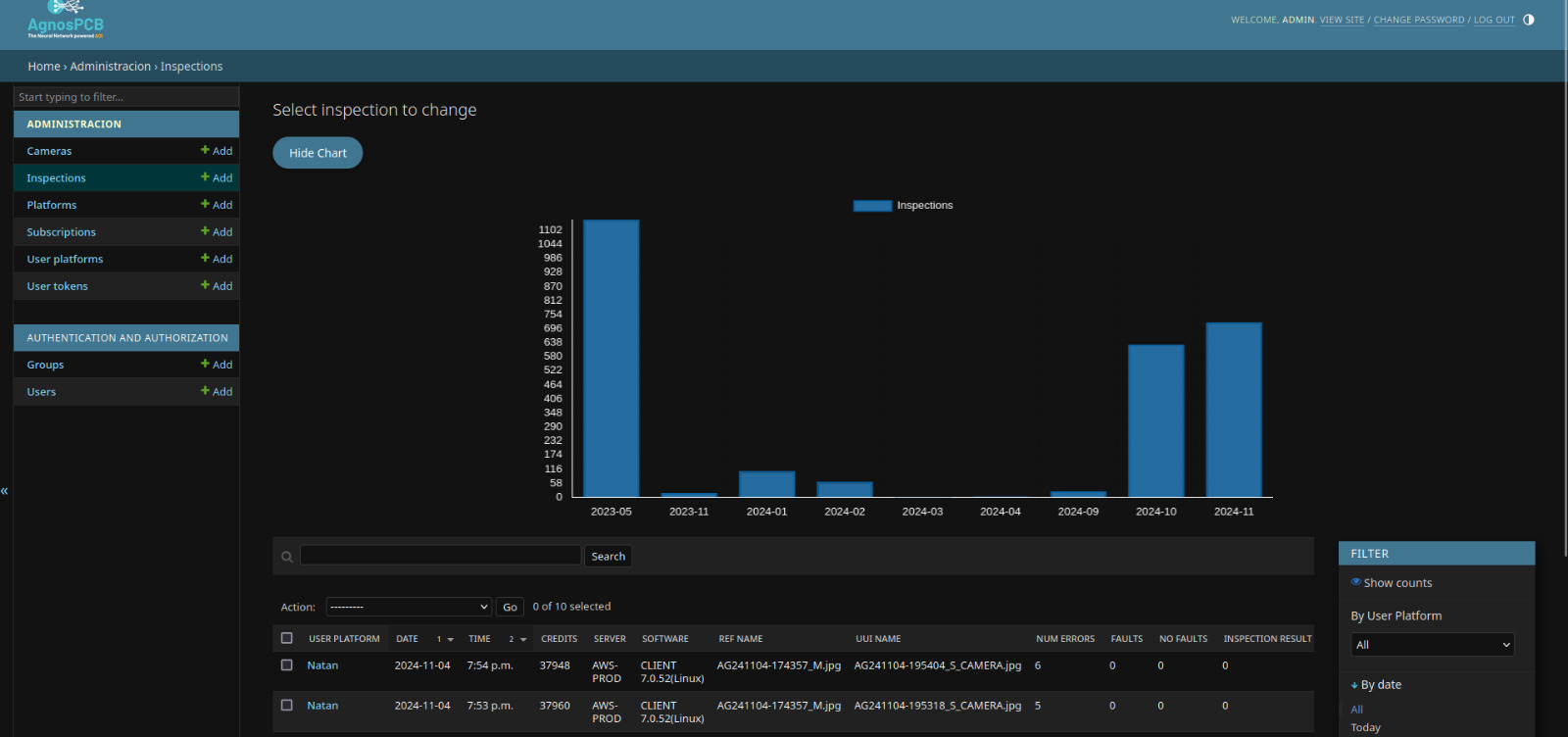Open the Action dropdown
Image resolution: width=1568 pixels, height=737 pixels.
tap(409, 607)
